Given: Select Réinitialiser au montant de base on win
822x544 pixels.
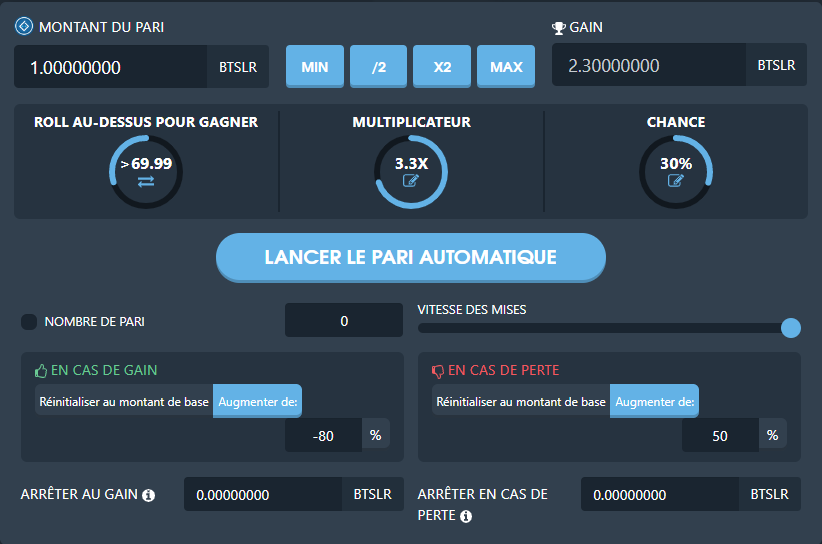Looking at the screenshot, I should 124,402.
